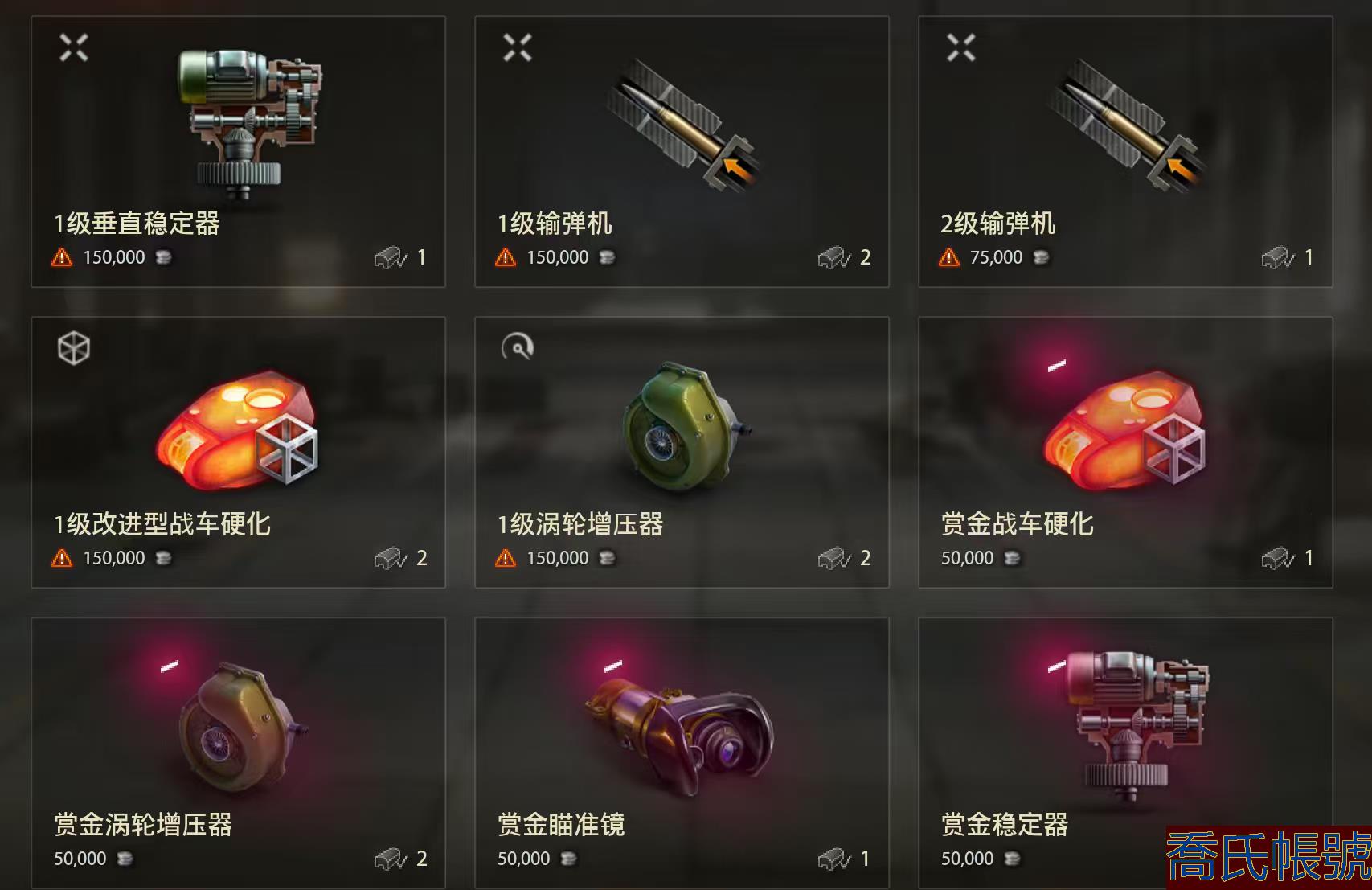The image size is (1372, 890).
Task: Click the tank count icon on 1级输弹机
Action: (x=834, y=258)
